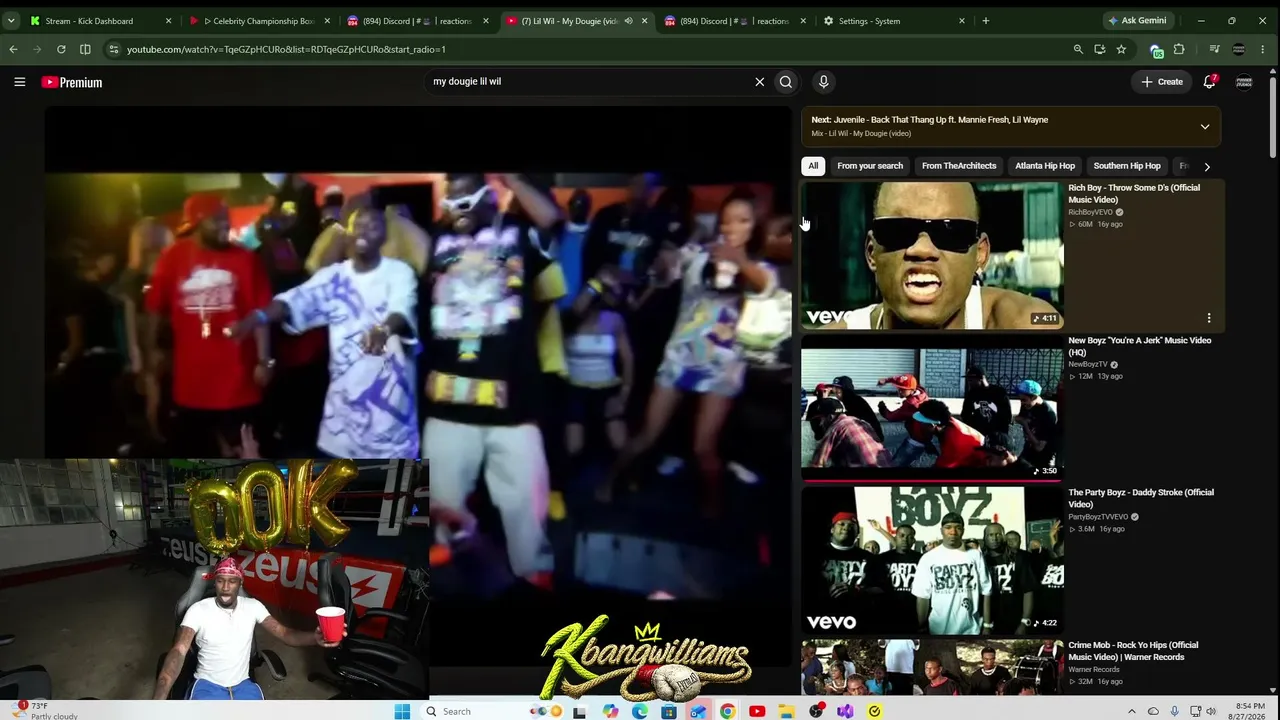This screenshot has height=720, width=1280.
Task: Expand the Mix playlist panel
Action: tap(1205, 127)
